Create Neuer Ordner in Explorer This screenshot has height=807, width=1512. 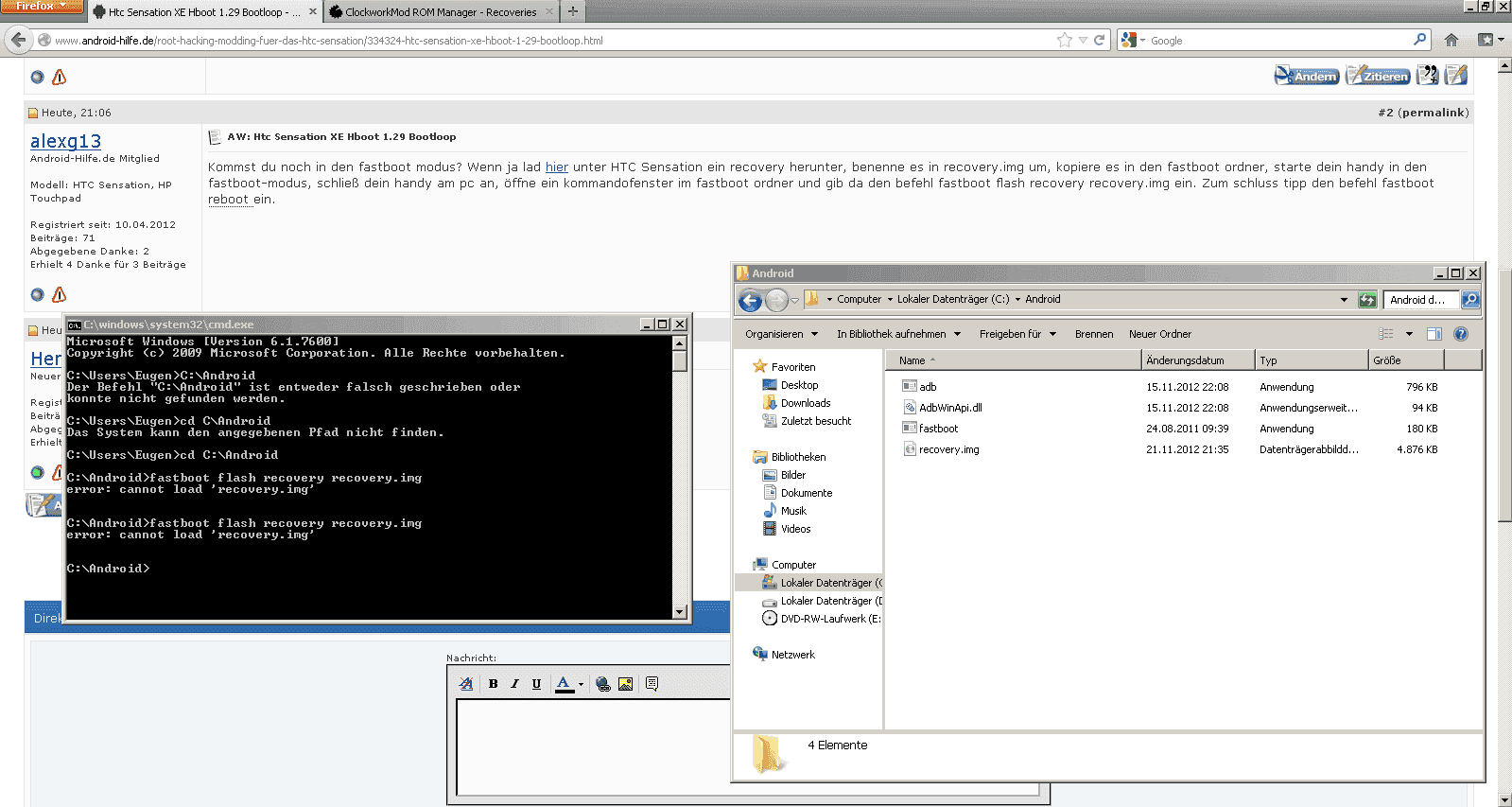point(1160,334)
